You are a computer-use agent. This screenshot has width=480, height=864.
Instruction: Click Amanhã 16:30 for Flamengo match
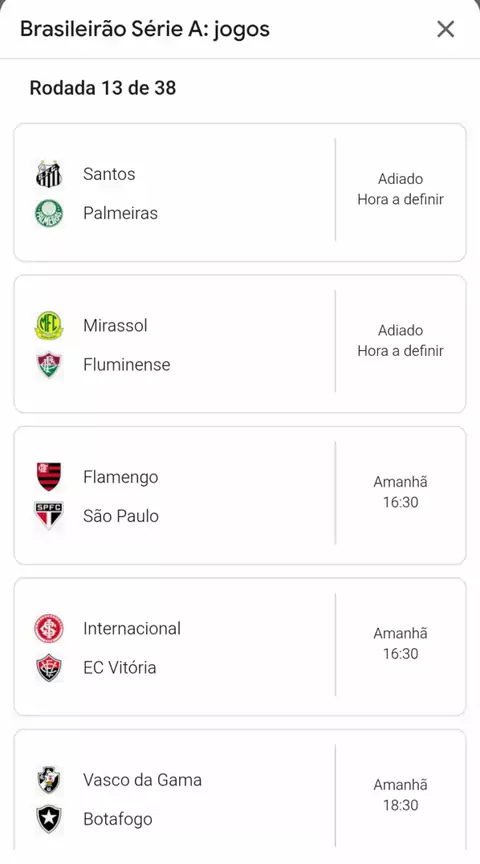tap(401, 492)
